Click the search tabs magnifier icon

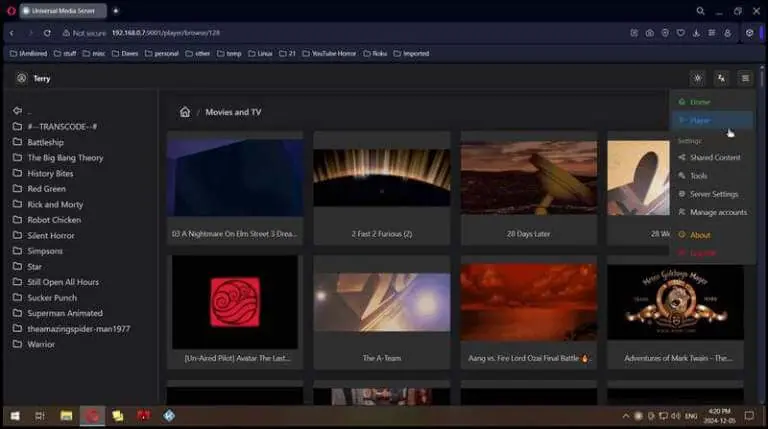tap(700, 11)
